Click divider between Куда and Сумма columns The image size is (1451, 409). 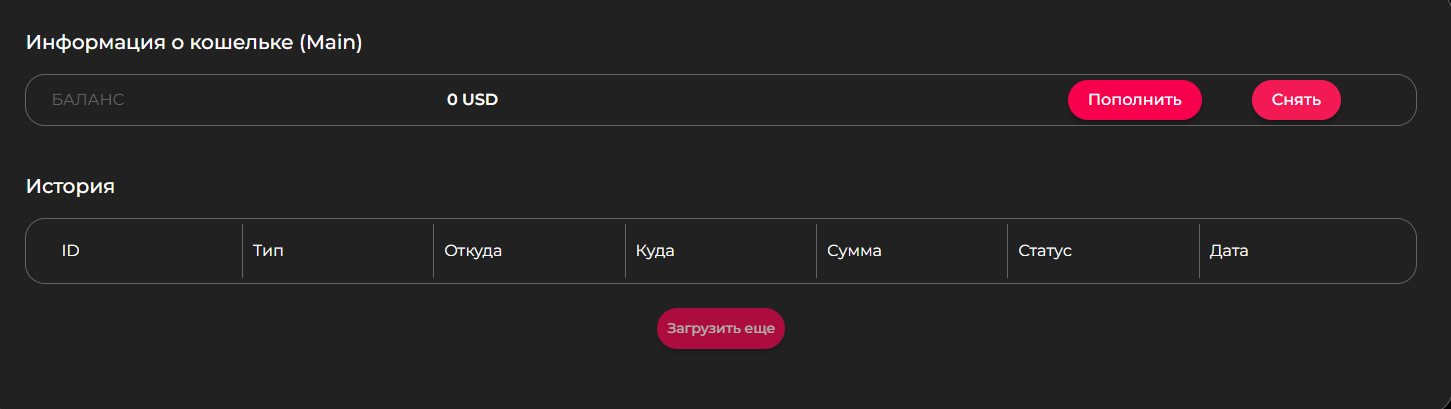point(816,251)
